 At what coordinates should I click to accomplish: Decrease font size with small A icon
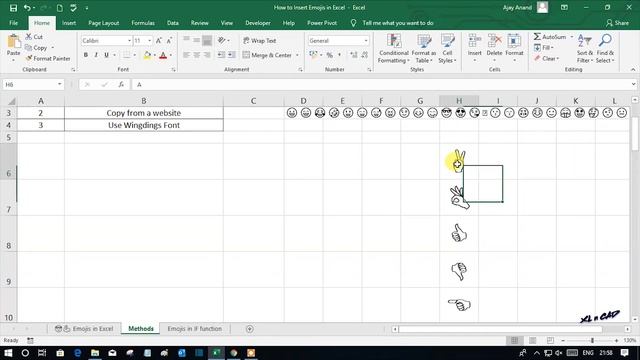coord(169,40)
